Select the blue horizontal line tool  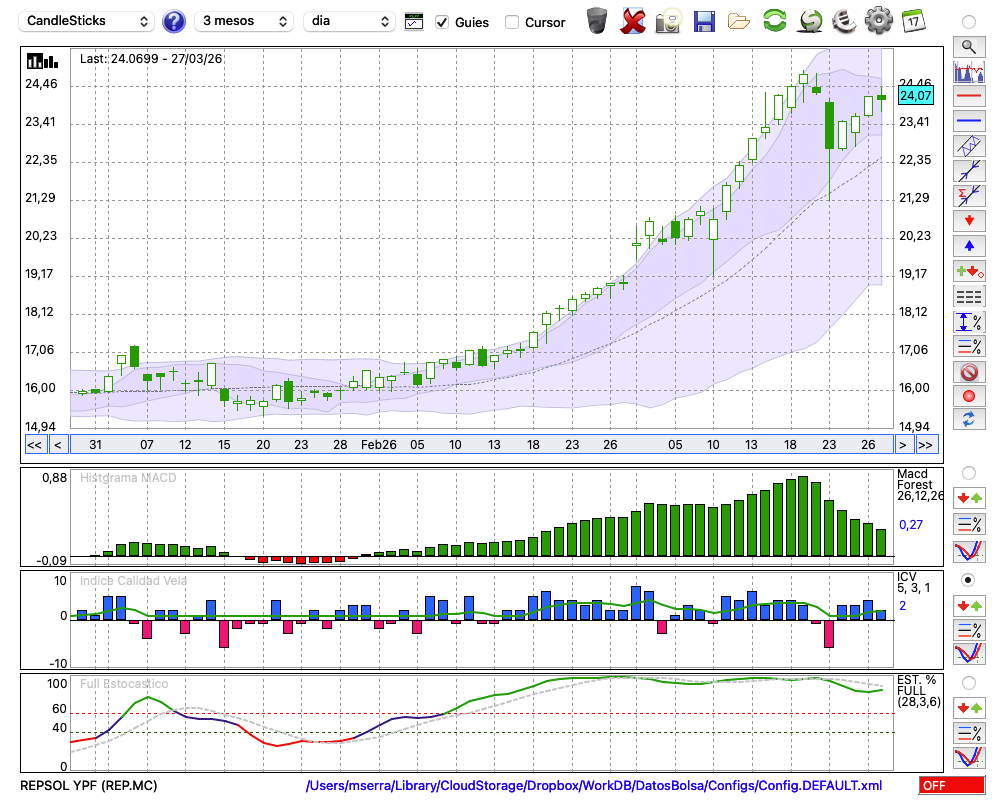[968, 121]
